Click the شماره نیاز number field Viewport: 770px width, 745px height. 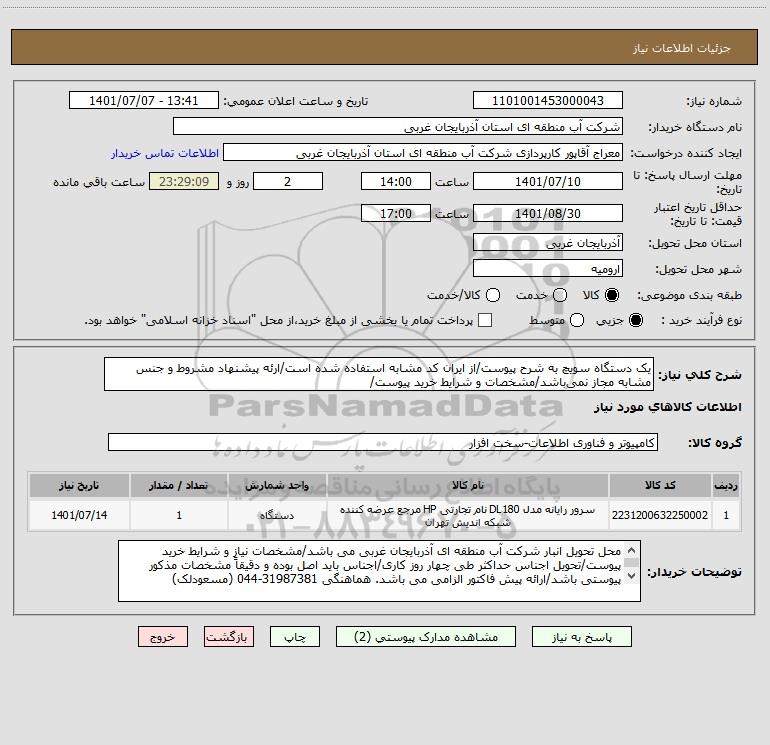click(548, 101)
